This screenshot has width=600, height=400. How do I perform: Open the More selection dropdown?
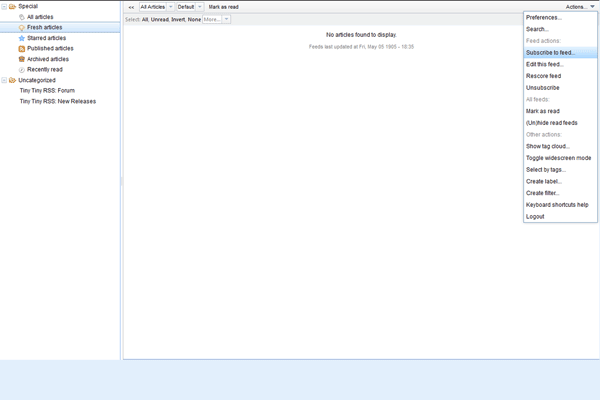click(x=217, y=19)
